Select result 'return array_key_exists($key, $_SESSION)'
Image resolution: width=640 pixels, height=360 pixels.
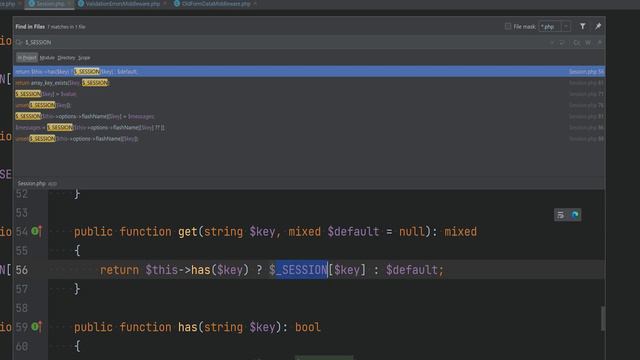pos(309,83)
